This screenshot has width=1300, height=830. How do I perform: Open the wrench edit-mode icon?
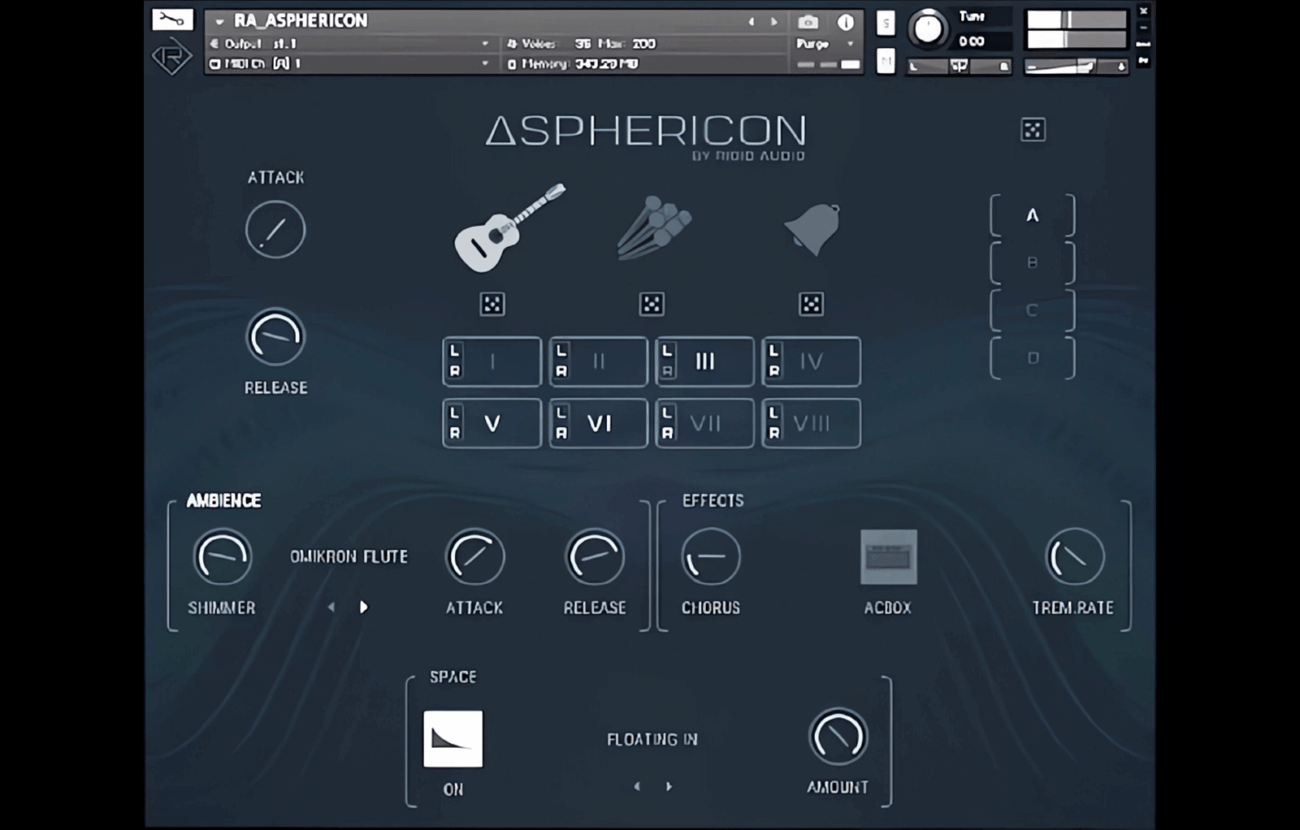point(172,19)
